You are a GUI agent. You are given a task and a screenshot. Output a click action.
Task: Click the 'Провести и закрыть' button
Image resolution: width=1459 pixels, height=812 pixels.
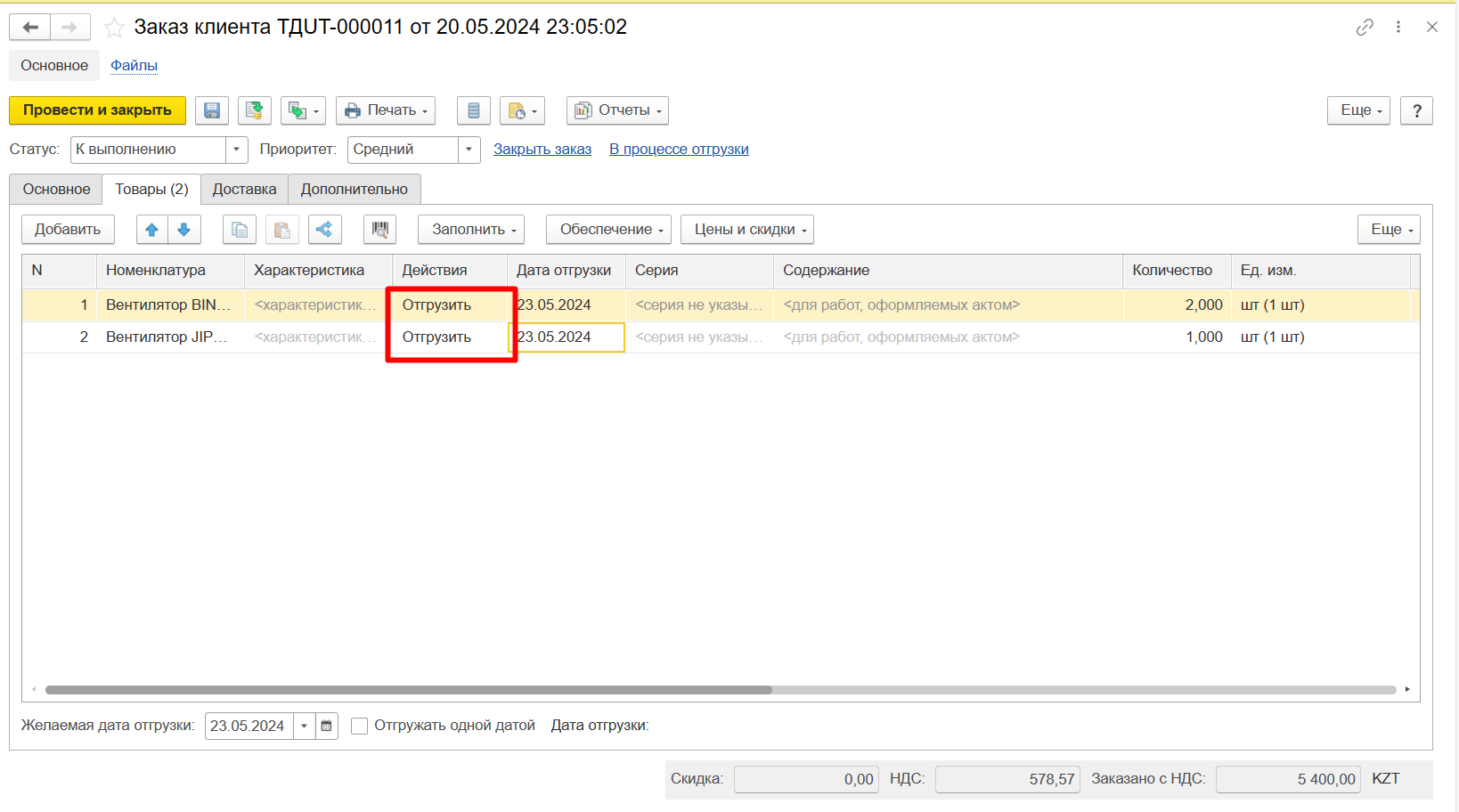[97, 110]
